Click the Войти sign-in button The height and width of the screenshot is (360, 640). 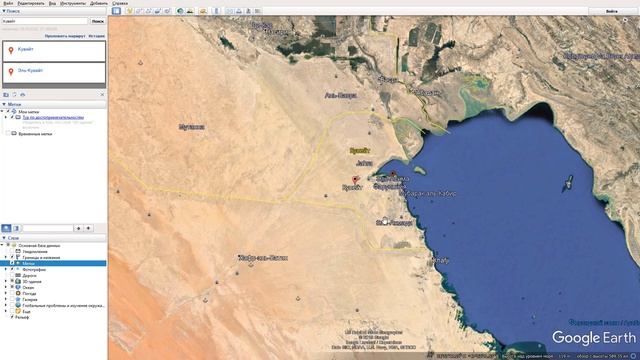click(x=611, y=11)
